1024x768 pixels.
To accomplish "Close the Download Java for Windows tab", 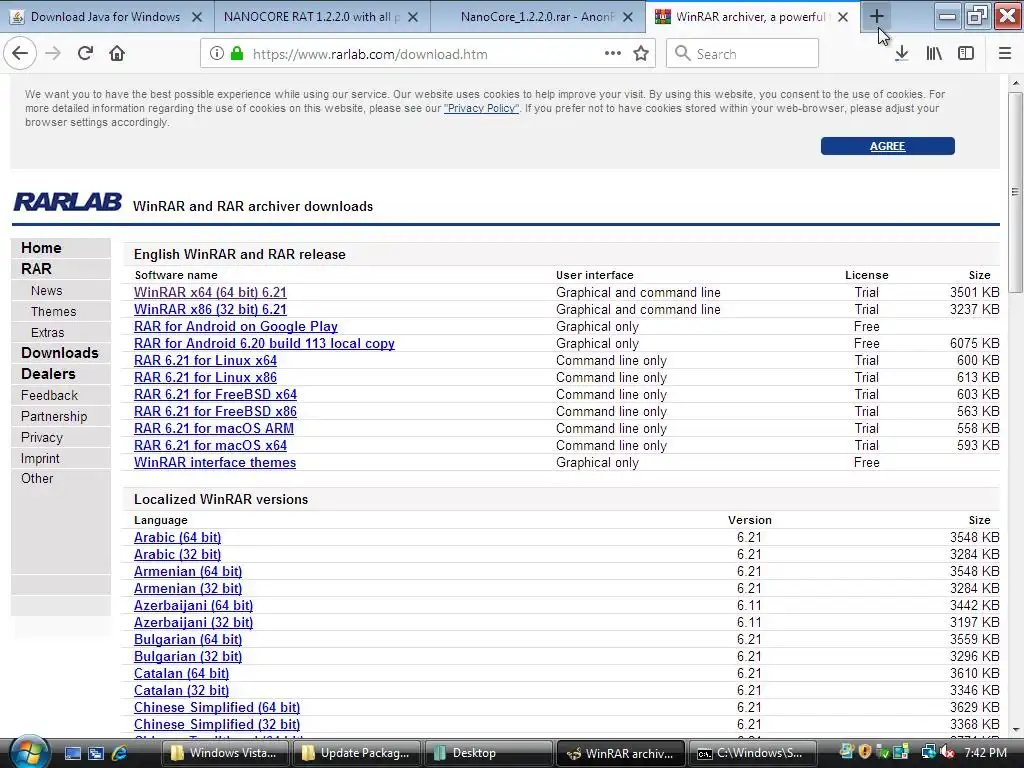I will coord(197,17).
